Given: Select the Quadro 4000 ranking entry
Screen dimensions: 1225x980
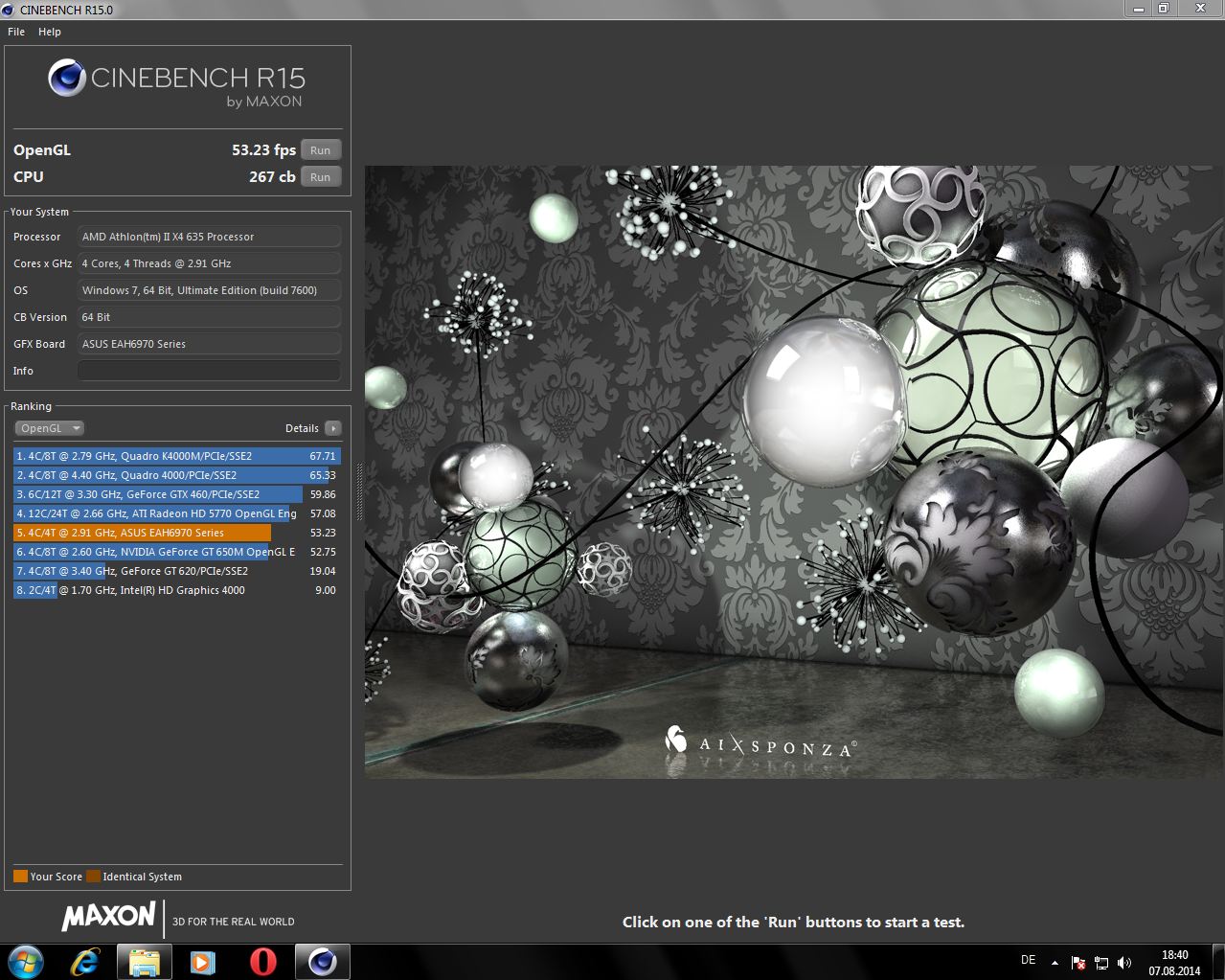Looking at the screenshot, I should pos(177,475).
